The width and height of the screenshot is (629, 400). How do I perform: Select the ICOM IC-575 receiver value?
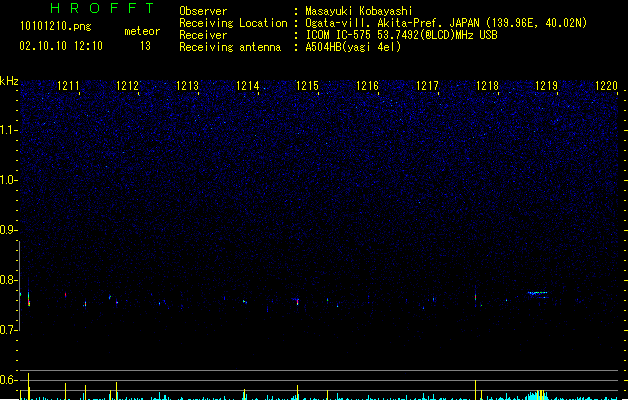[x=402, y=35]
